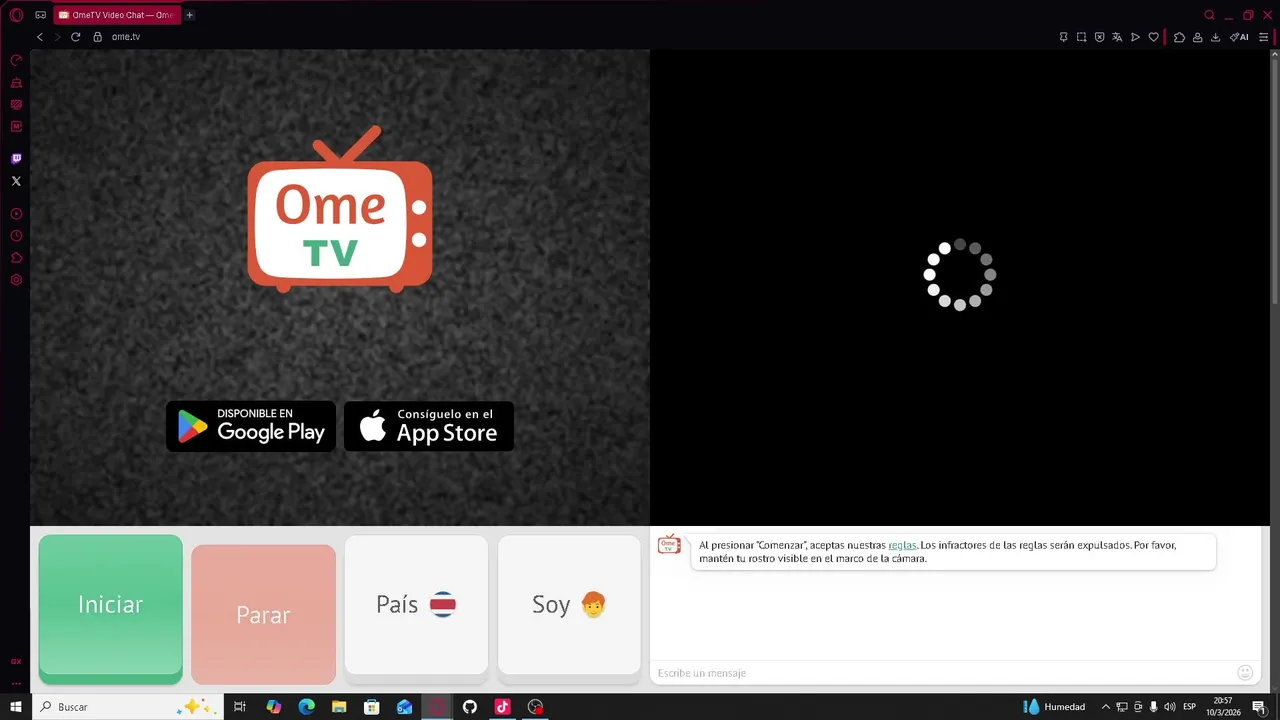Click the 'Escribe un mensaje' input

(x=940, y=673)
